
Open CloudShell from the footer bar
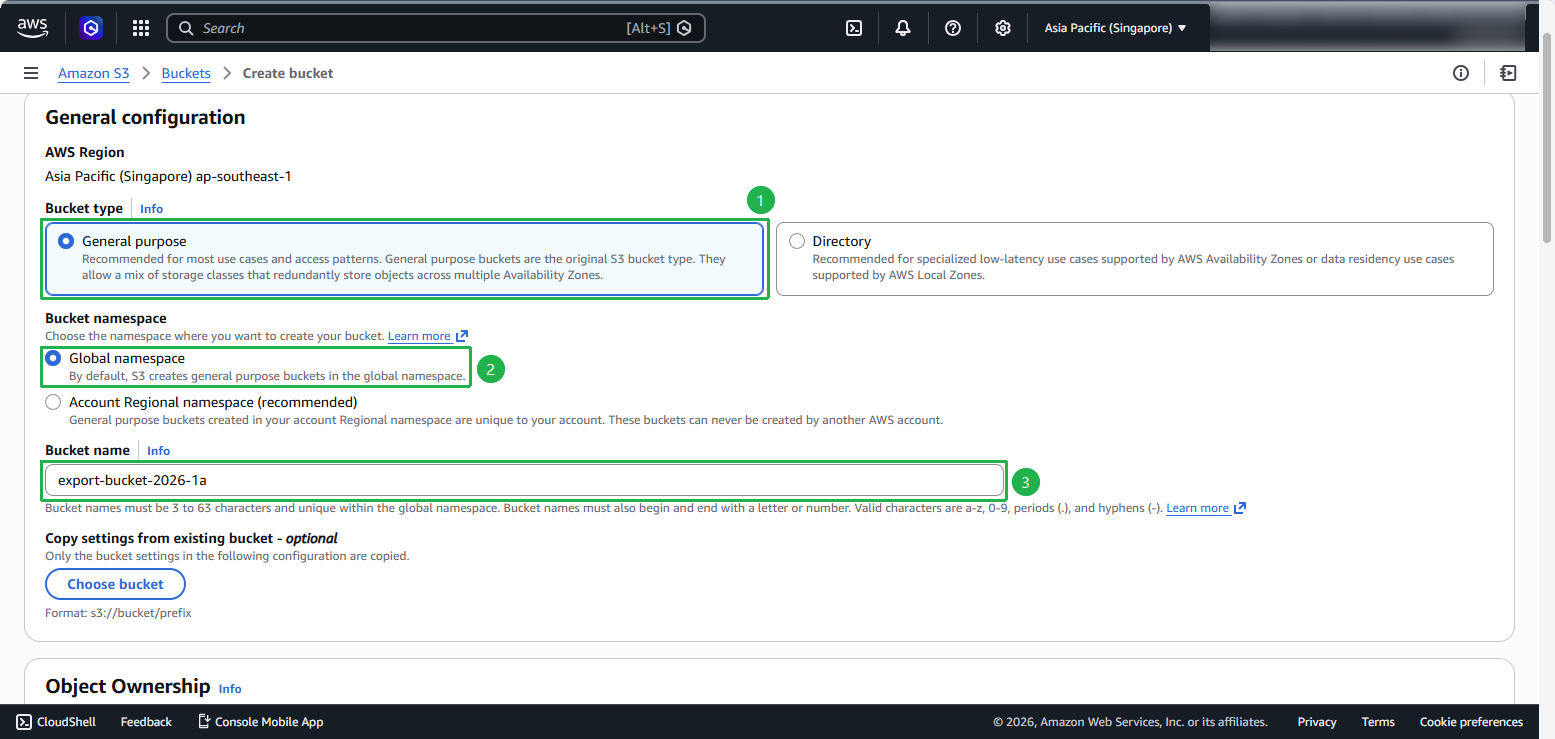[x=56, y=722]
